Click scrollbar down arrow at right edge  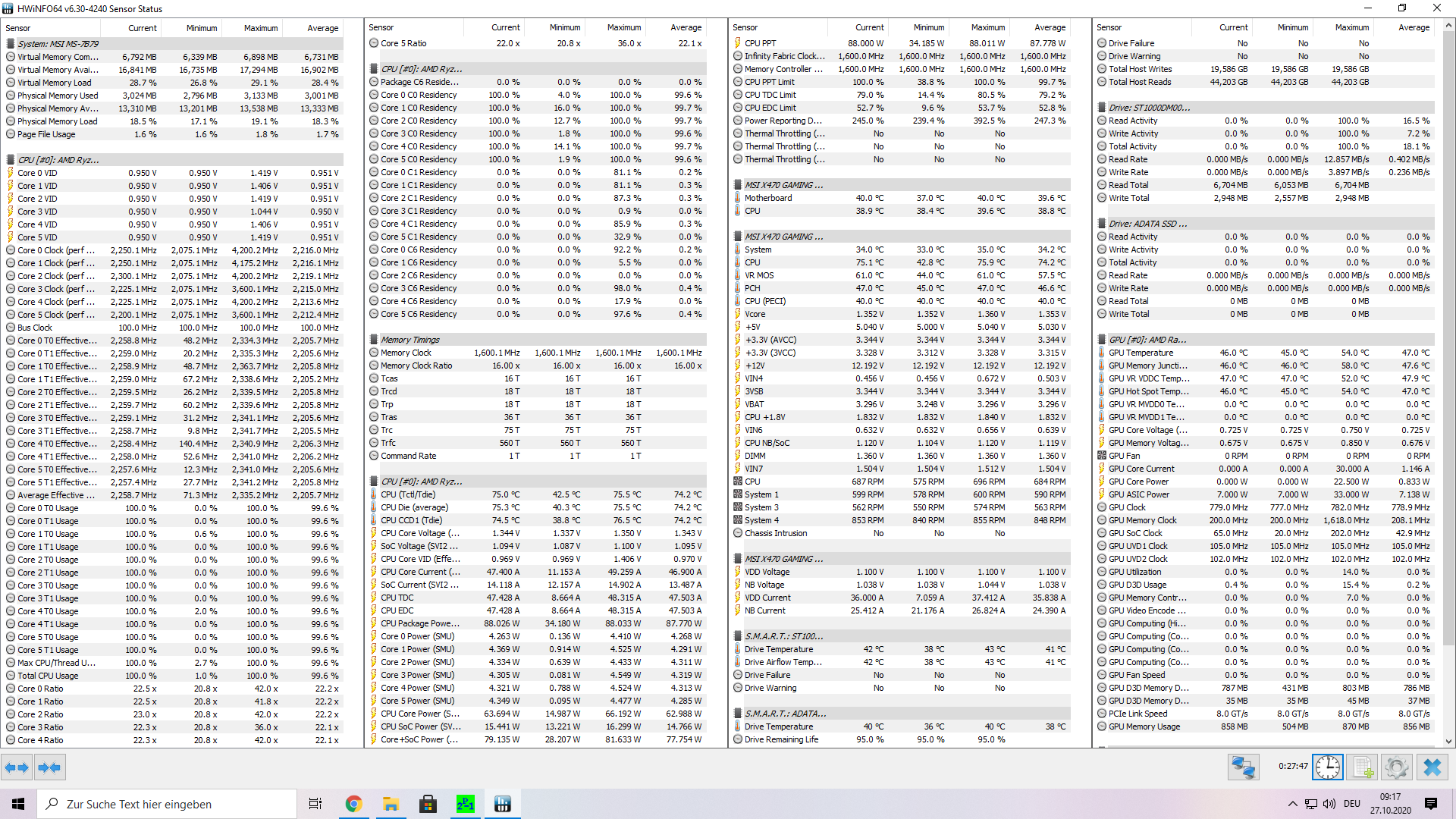(1449, 742)
